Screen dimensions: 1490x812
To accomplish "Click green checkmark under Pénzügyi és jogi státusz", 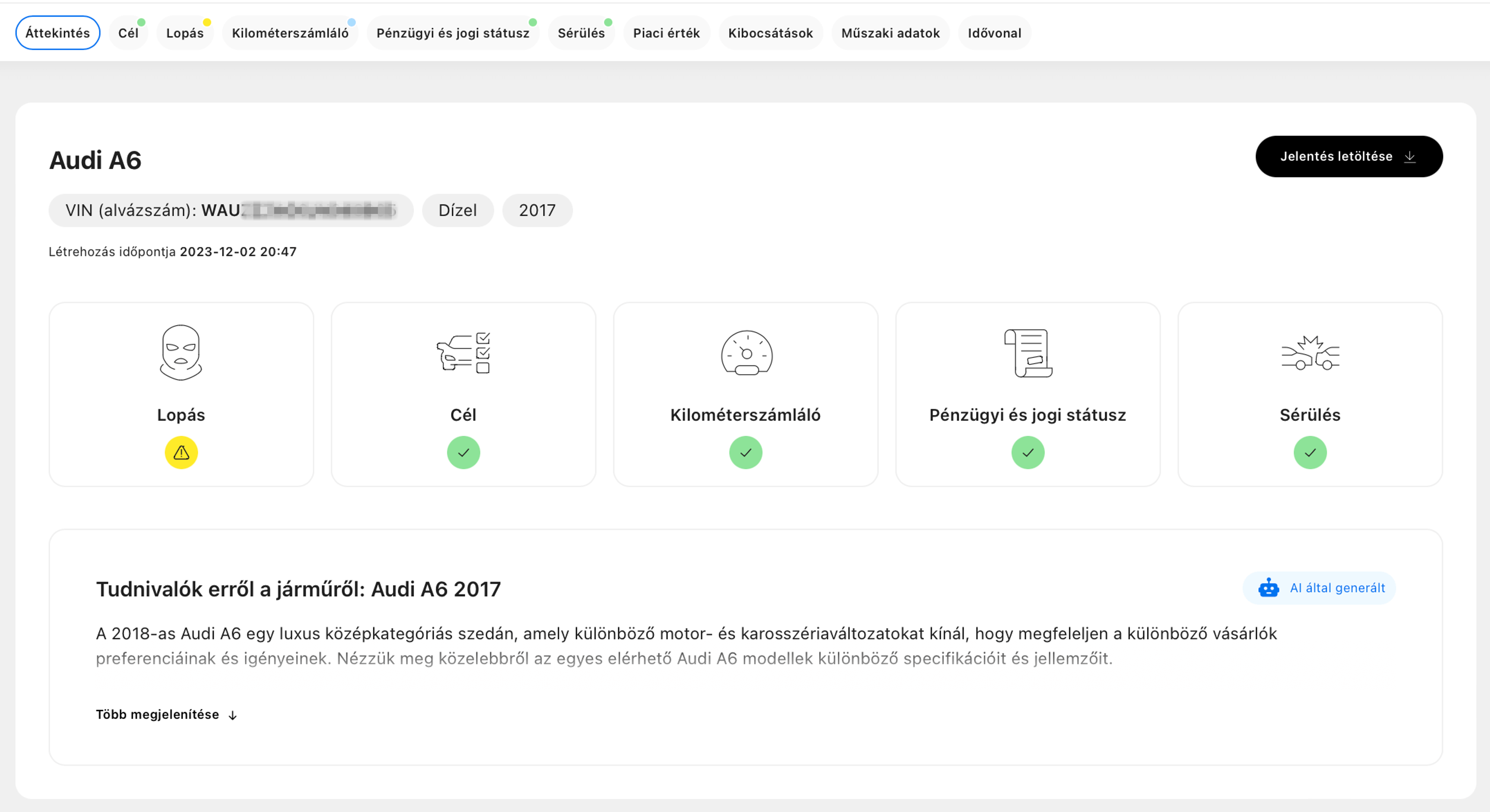I will [1028, 452].
